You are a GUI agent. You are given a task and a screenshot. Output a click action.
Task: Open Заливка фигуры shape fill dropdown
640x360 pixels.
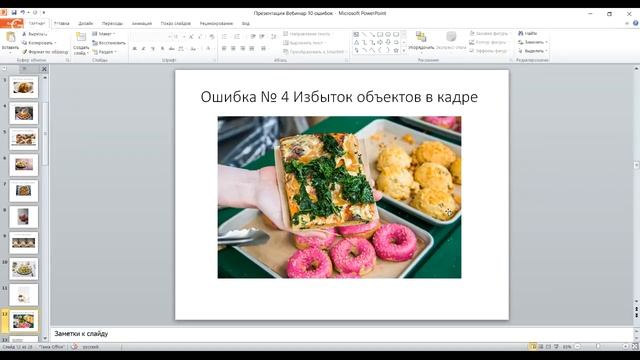point(489,33)
